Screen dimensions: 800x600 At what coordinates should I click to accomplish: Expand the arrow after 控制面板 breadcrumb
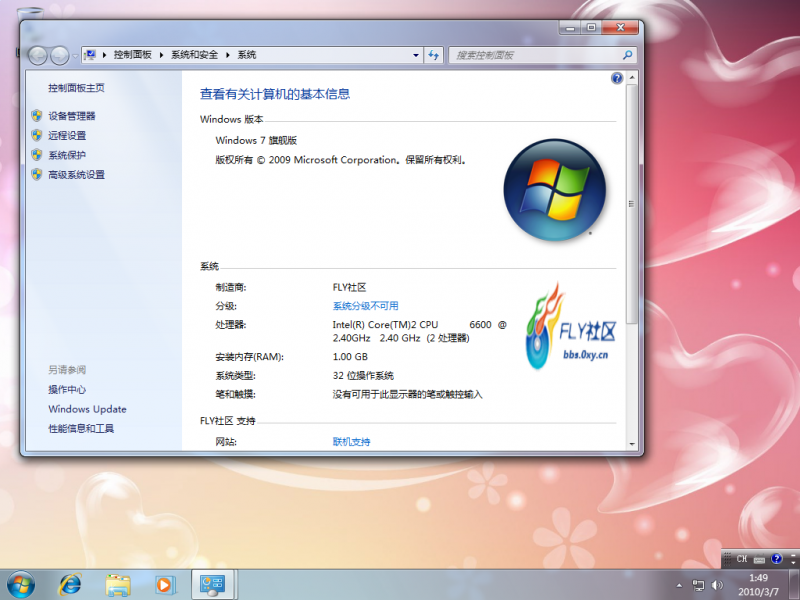coord(161,55)
